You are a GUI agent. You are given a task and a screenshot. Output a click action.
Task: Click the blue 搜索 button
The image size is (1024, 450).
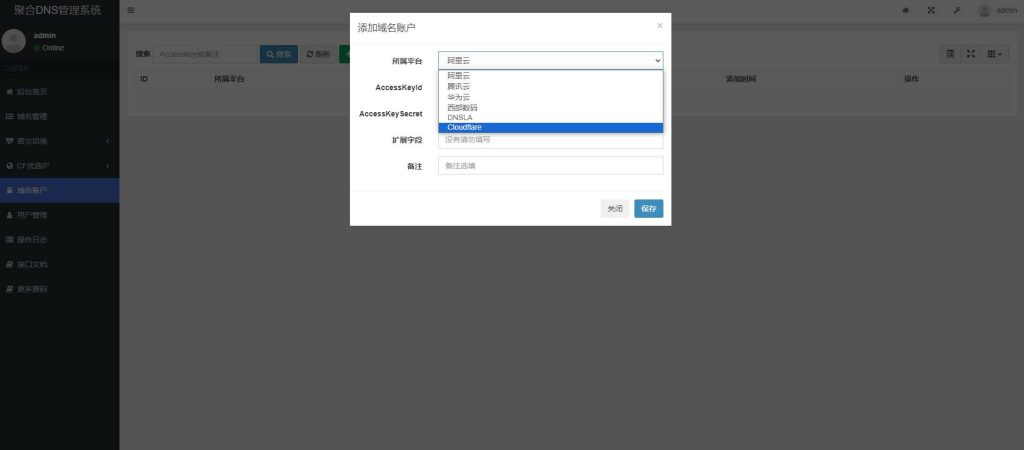click(279, 54)
